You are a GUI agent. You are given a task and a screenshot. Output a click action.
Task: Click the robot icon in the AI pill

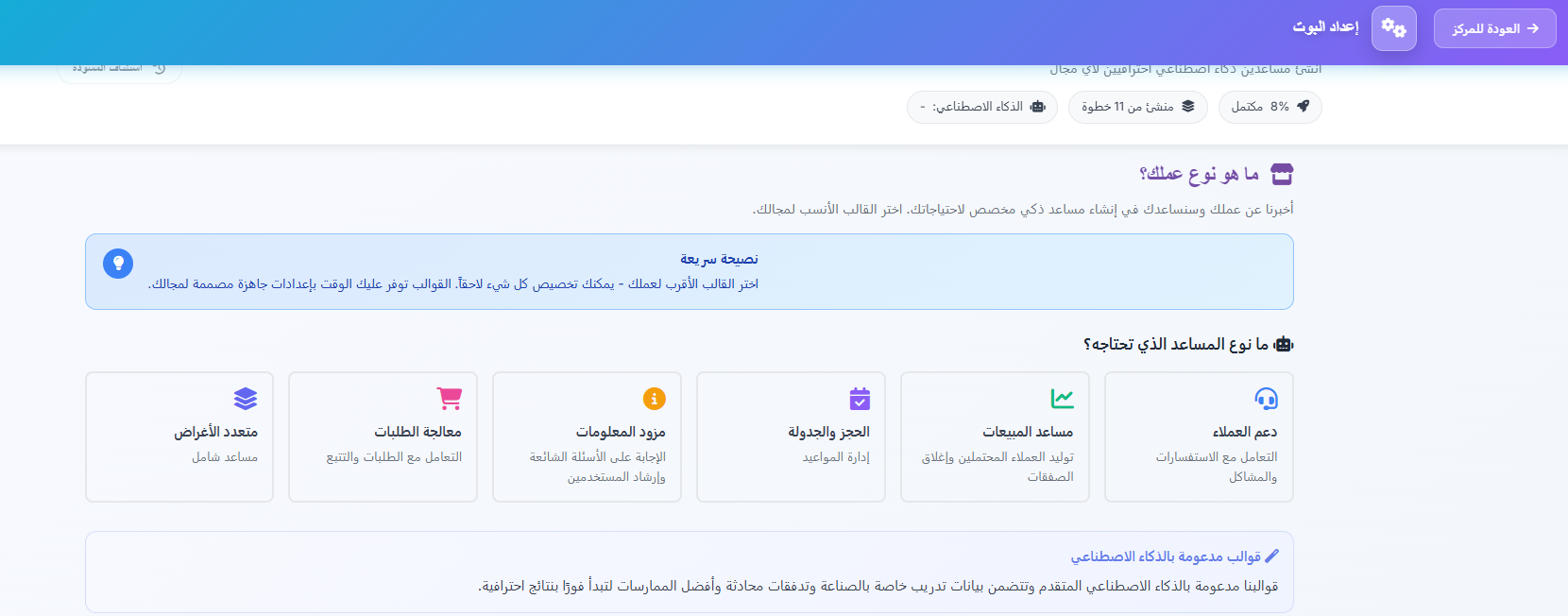(1038, 107)
